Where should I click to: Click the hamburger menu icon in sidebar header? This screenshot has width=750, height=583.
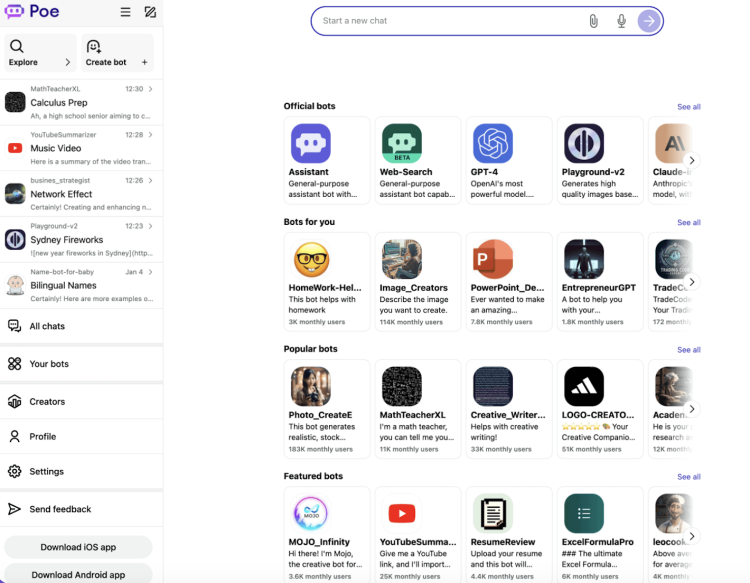point(125,13)
